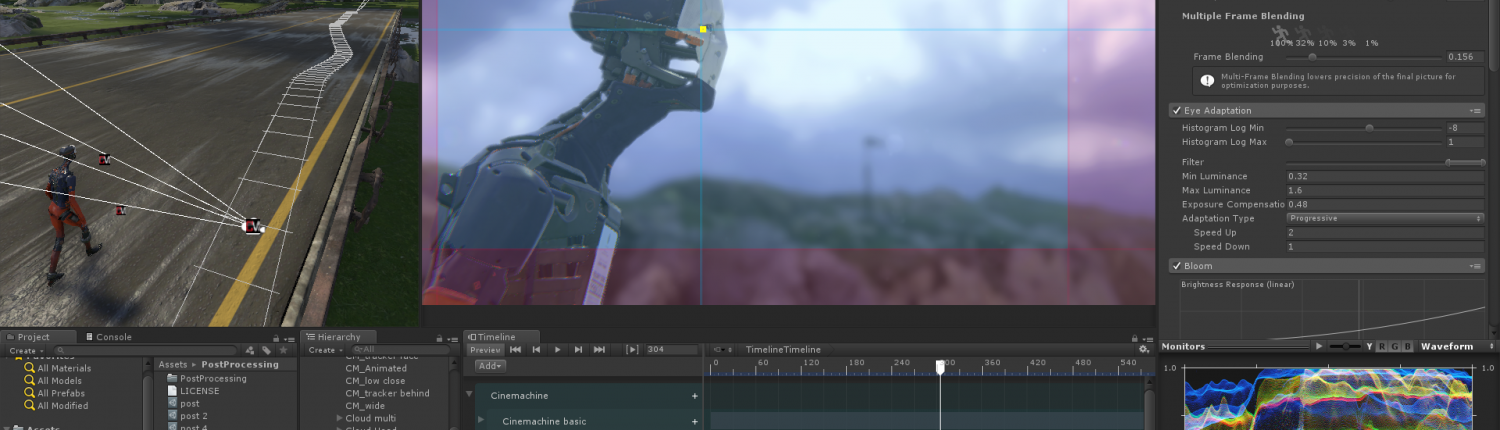Expand Cloud multi in Hierarchy

click(340, 418)
